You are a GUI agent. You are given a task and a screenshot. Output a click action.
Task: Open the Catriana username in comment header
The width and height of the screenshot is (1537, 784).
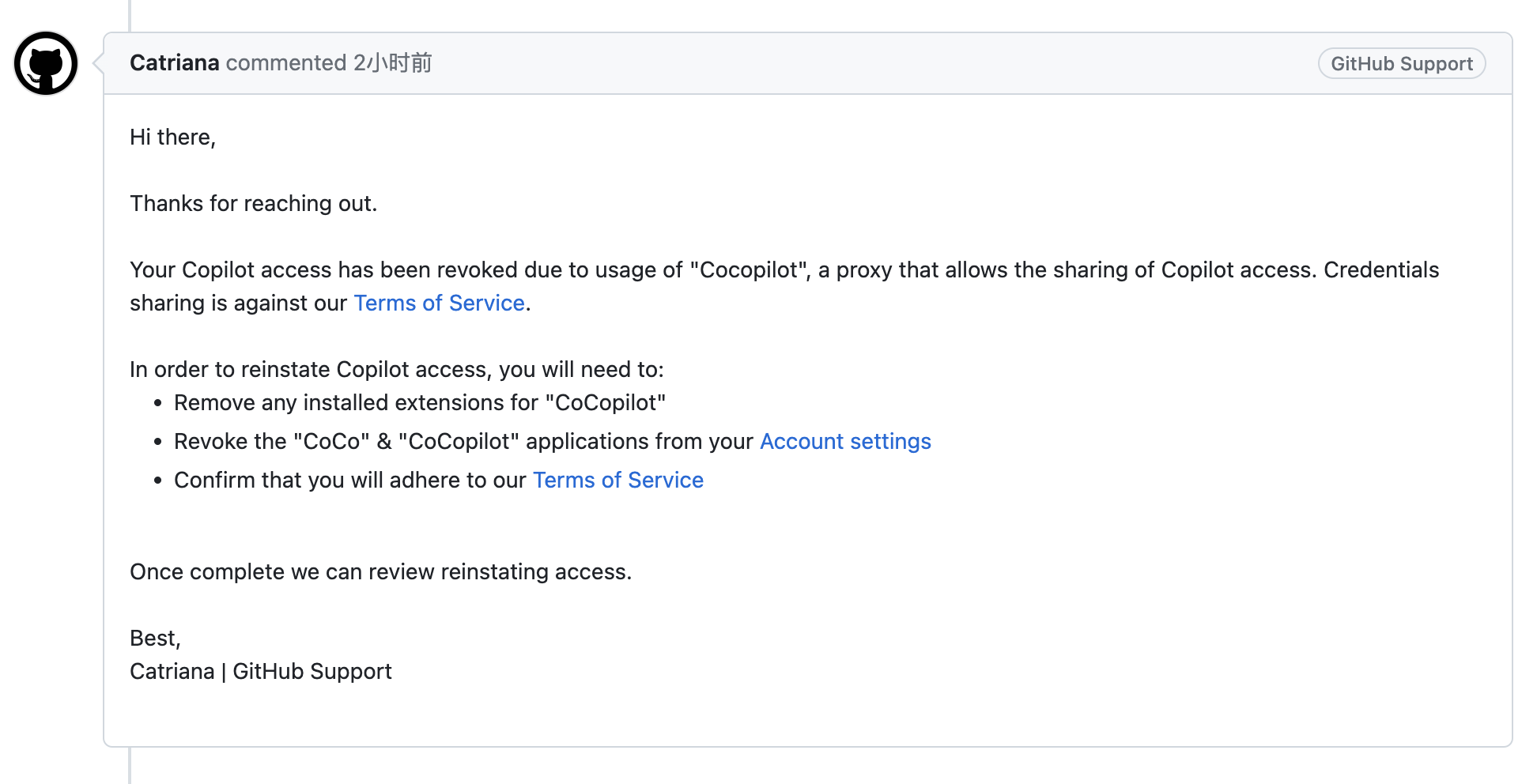pos(174,62)
